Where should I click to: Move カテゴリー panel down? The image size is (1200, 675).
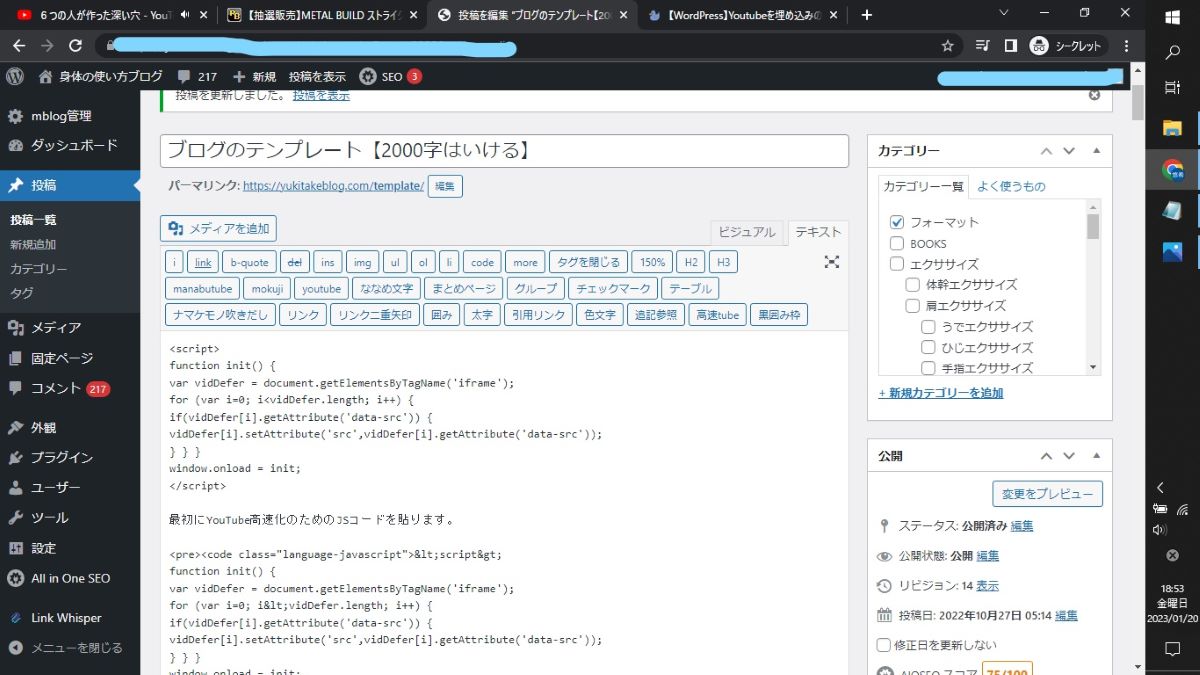1069,151
